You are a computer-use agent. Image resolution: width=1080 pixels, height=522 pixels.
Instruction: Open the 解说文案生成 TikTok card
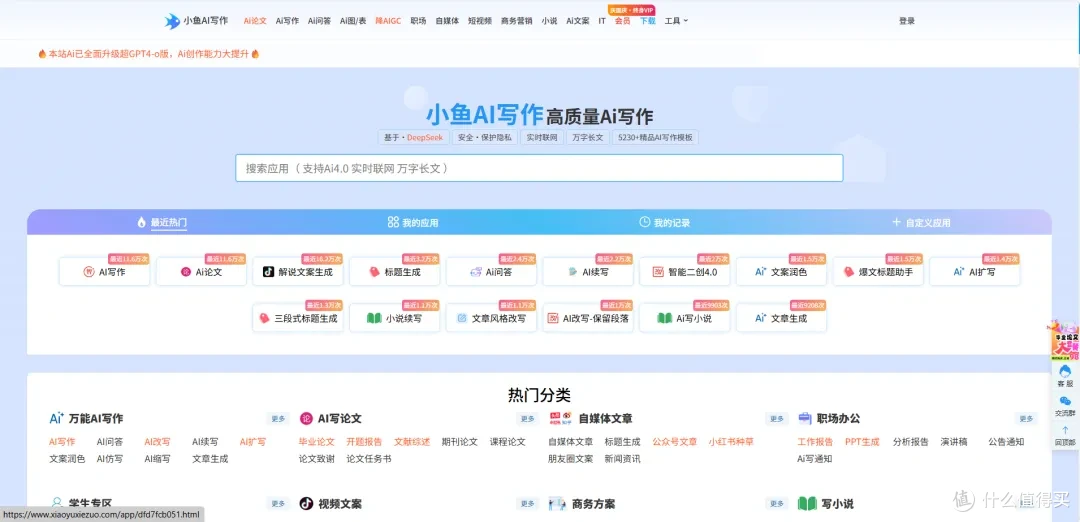(x=298, y=272)
